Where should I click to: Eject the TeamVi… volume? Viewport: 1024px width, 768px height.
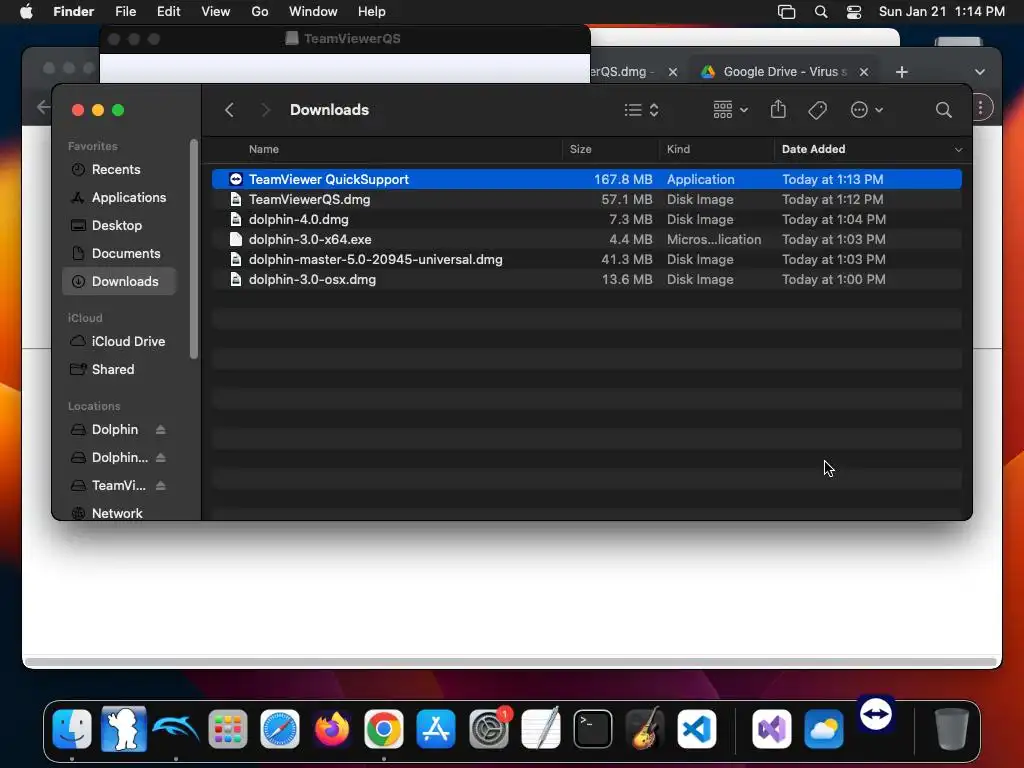click(161, 486)
